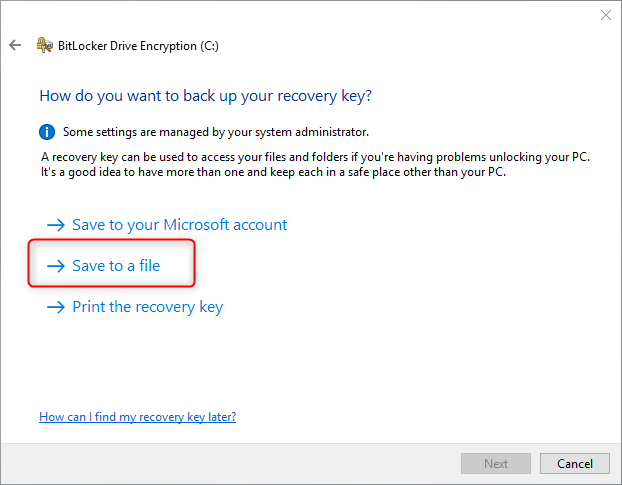Click the 'It's a good idea' sentence
This screenshot has height=485, width=622.
click(x=270, y=172)
